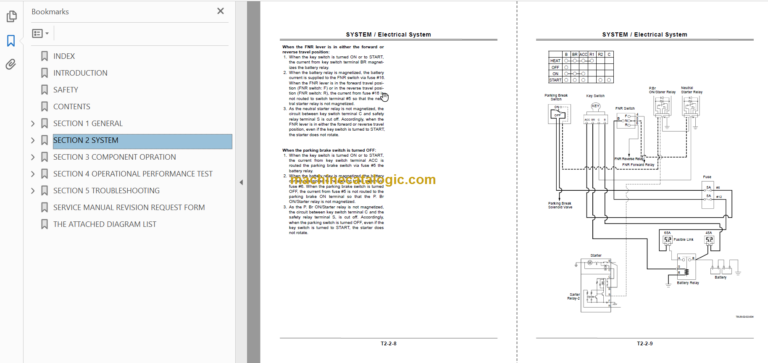Click the Bookmarks panel title text
The image size is (768, 363).
tap(50, 11)
